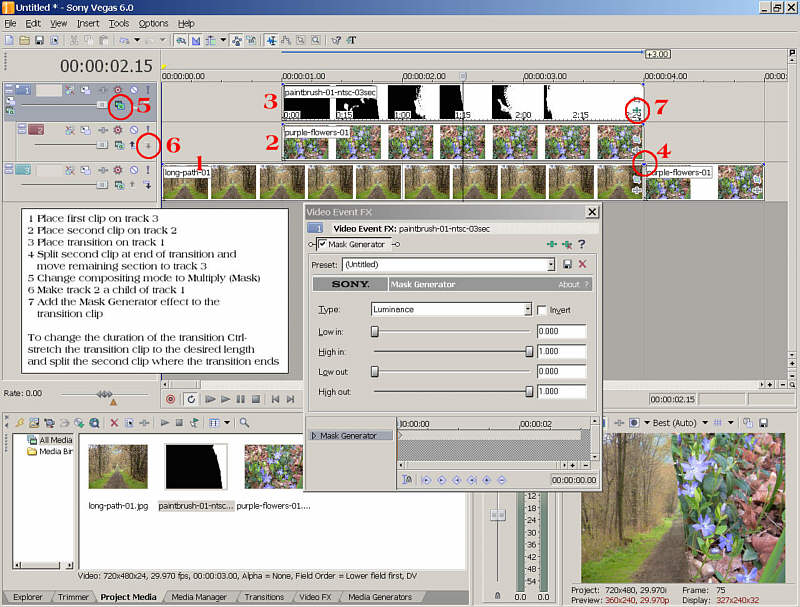Open the Tools menu

click(119, 23)
